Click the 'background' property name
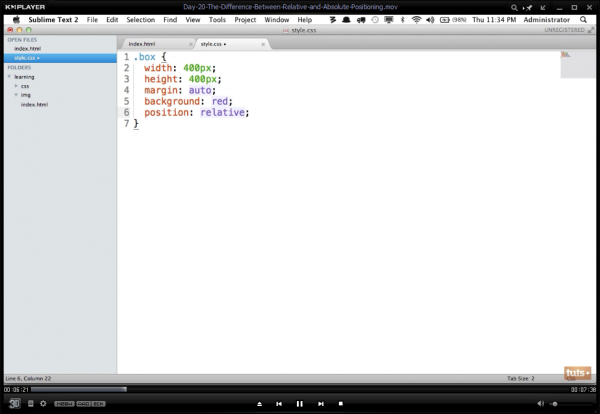Image resolution: width=600 pixels, height=414 pixels. (x=172, y=101)
